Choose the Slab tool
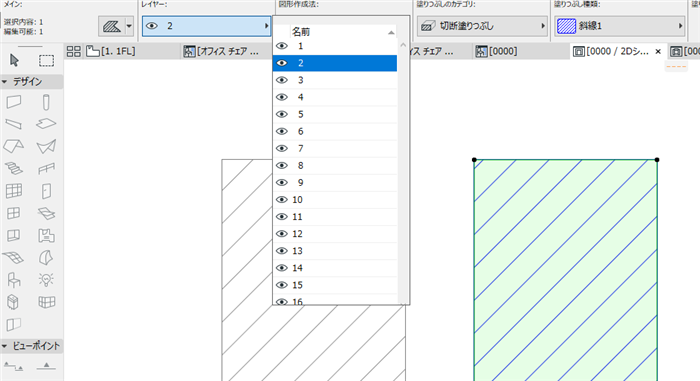Screen dimensions: 700x381 tap(46, 124)
